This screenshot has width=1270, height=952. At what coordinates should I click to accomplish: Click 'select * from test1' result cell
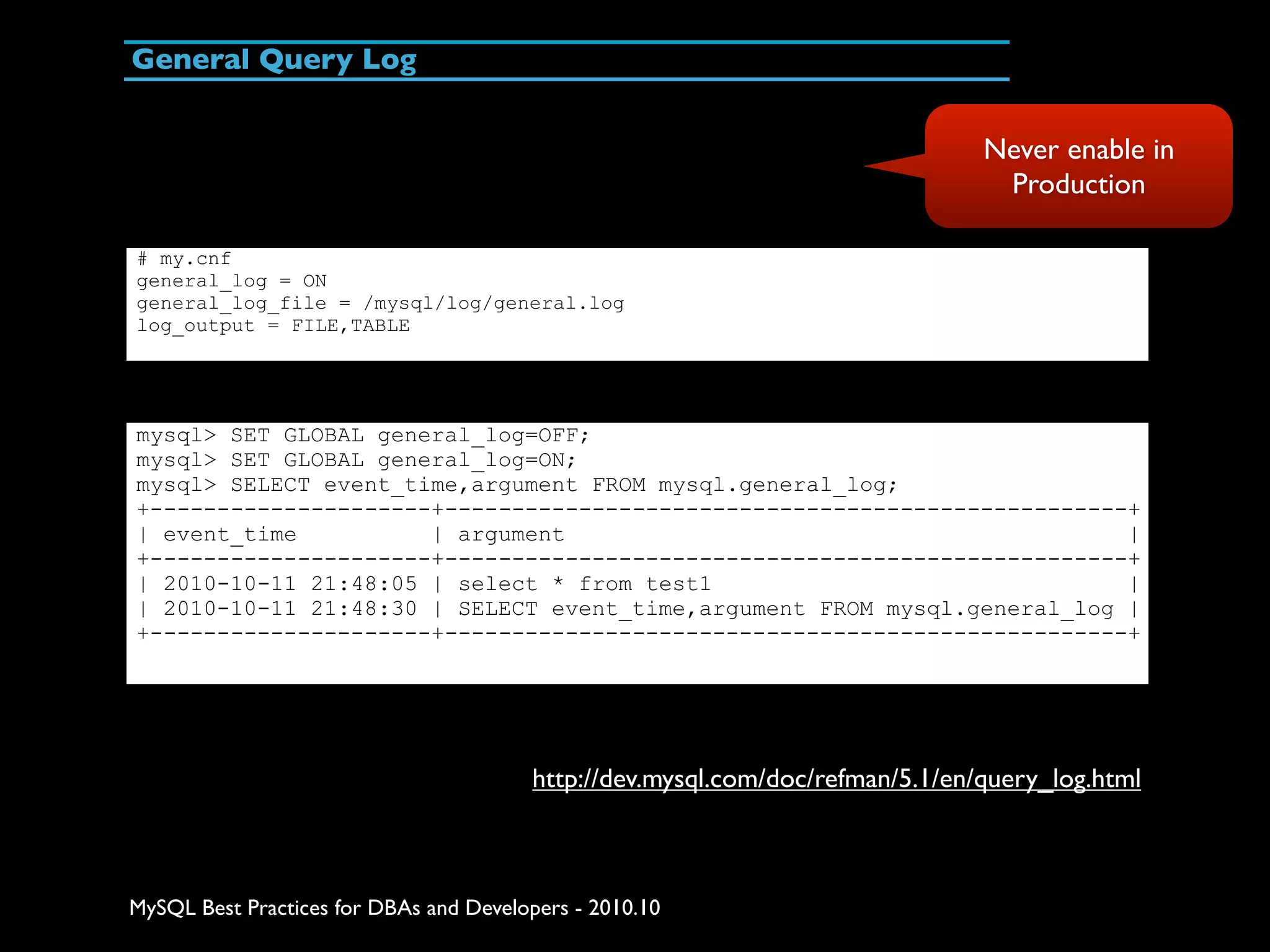585,584
